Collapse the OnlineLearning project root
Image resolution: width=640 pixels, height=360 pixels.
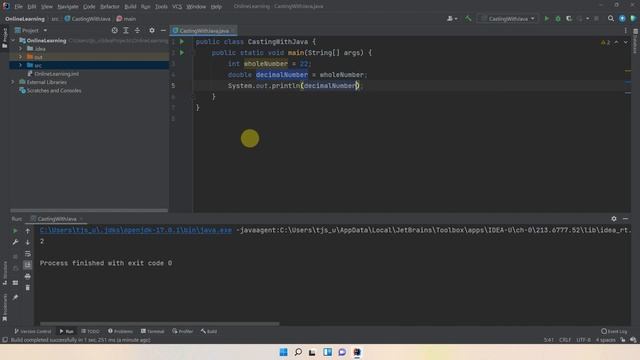(x=13, y=41)
